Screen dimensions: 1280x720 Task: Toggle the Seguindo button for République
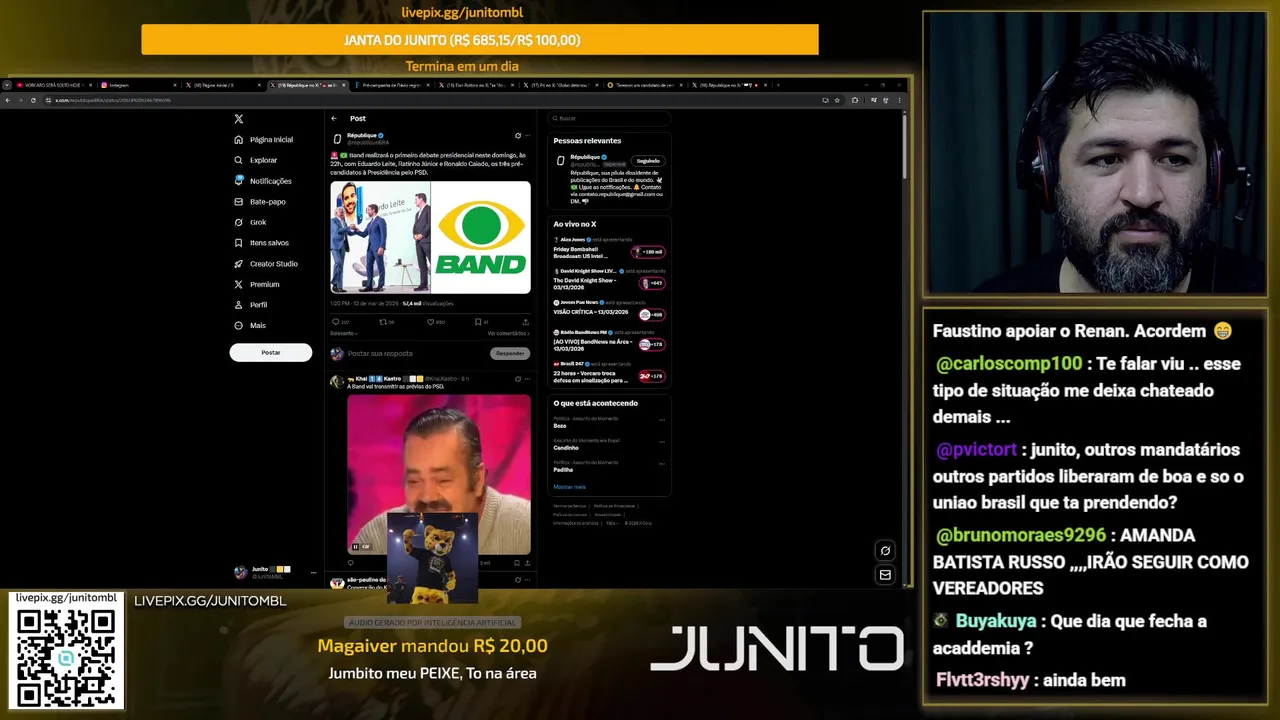coord(648,160)
